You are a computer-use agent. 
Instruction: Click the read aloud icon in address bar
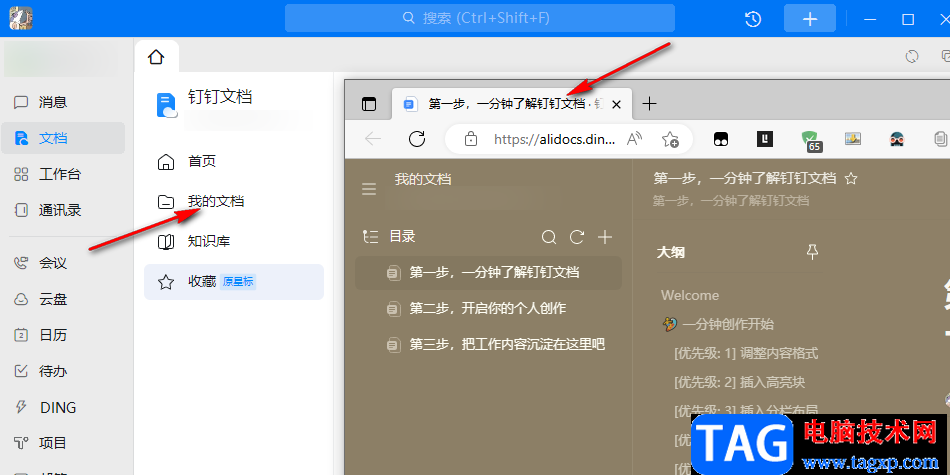pyautogui.click(x=634, y=140)
